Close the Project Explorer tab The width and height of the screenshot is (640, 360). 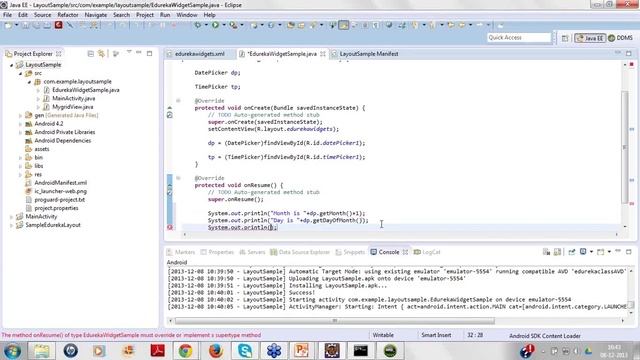[59, 53]
